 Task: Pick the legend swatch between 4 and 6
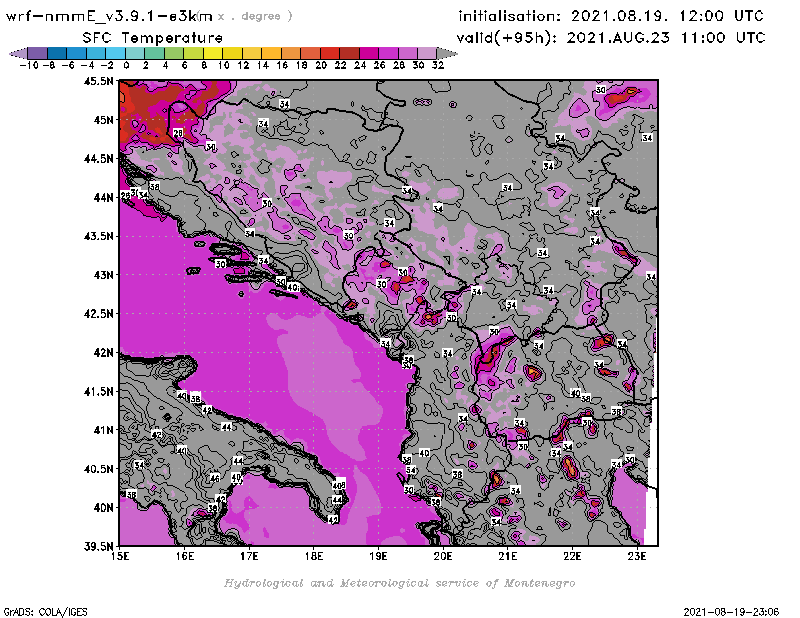tap(174, 53)
